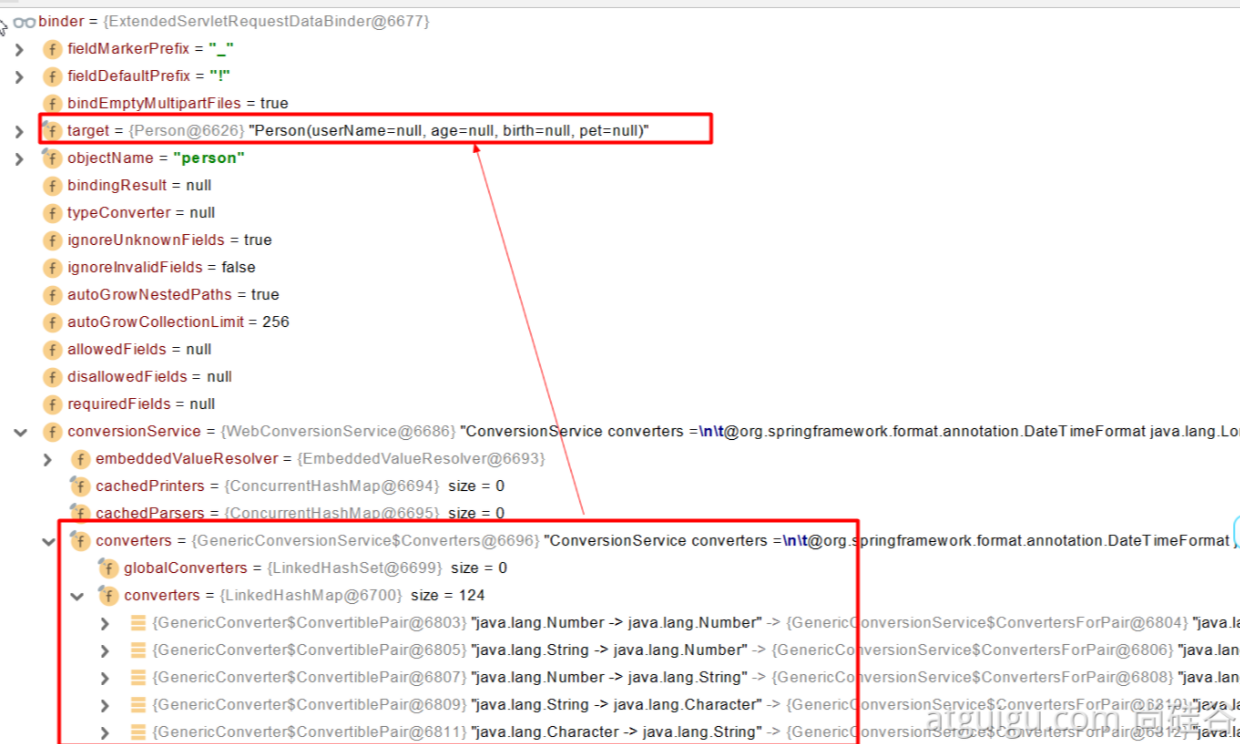Expand the String -> Character pair entry
The height and width of the screenshot is (744, 1240).
coord(105,705)
